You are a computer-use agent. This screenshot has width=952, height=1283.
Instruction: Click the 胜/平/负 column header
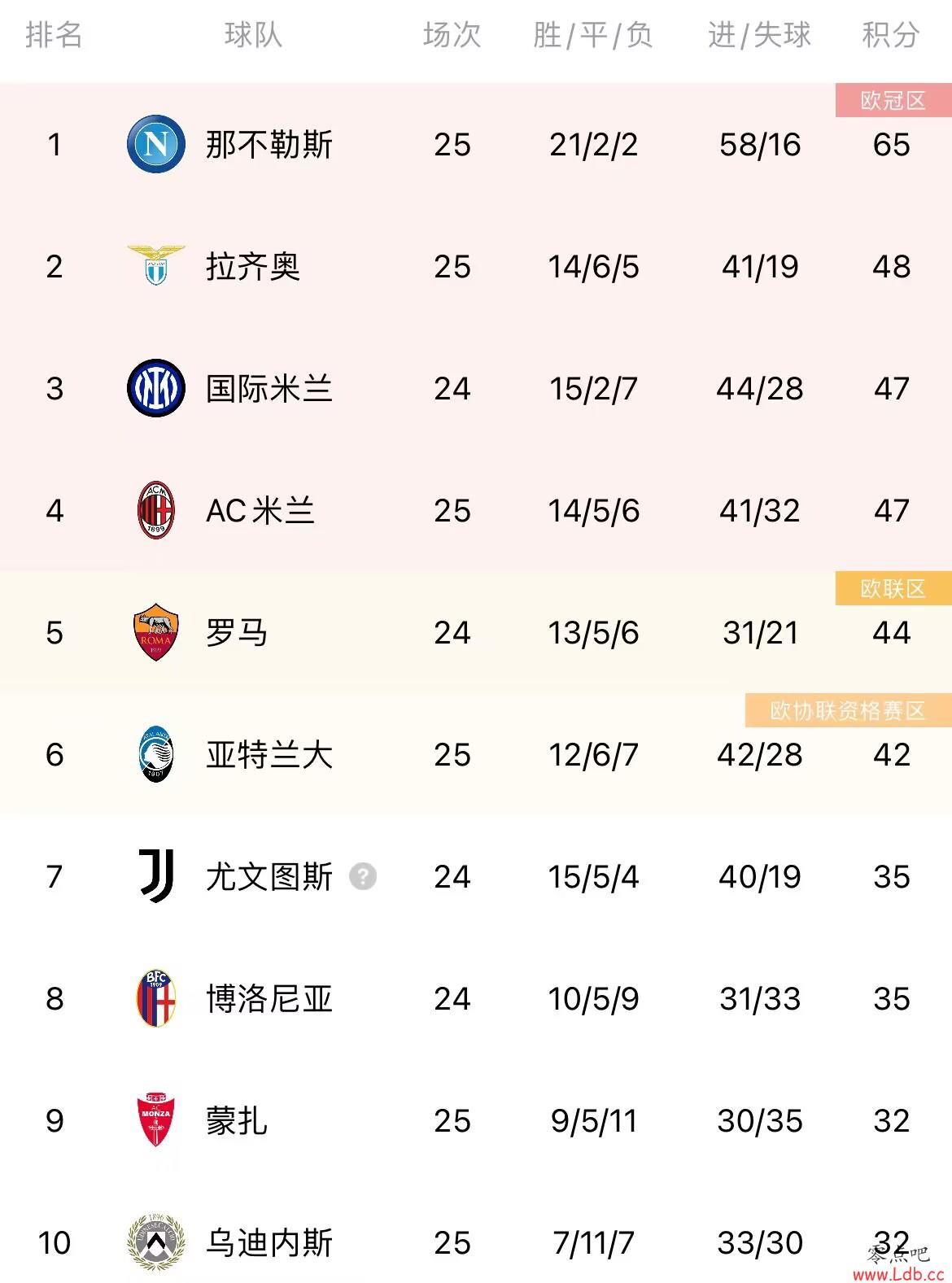click(593, 35)
